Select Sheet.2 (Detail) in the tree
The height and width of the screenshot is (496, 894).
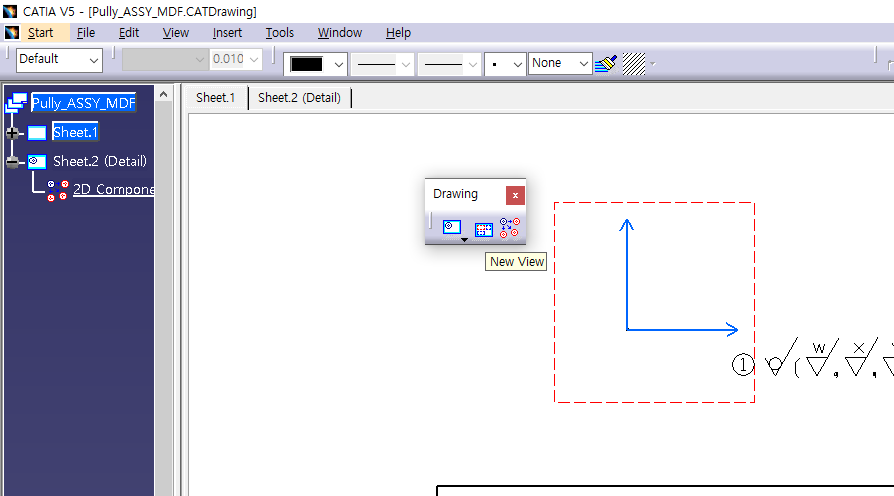click(x=100, y=161)
